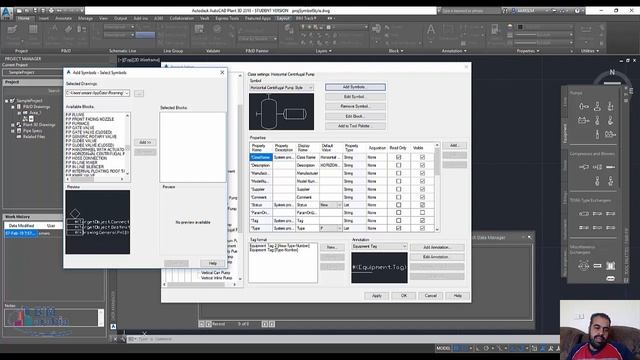
Task: Open the Selected Drawings path dropdown
Action: (127, 93)
